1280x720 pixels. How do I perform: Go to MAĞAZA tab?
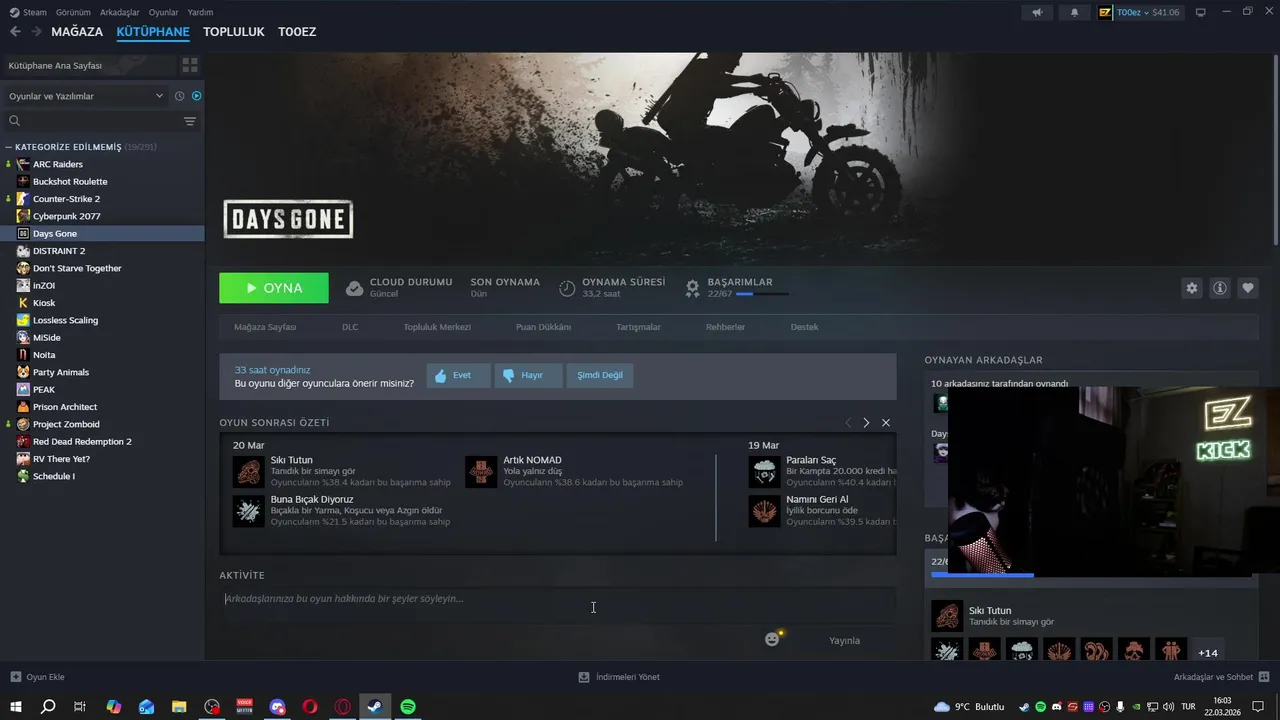(x=77, y=32)
